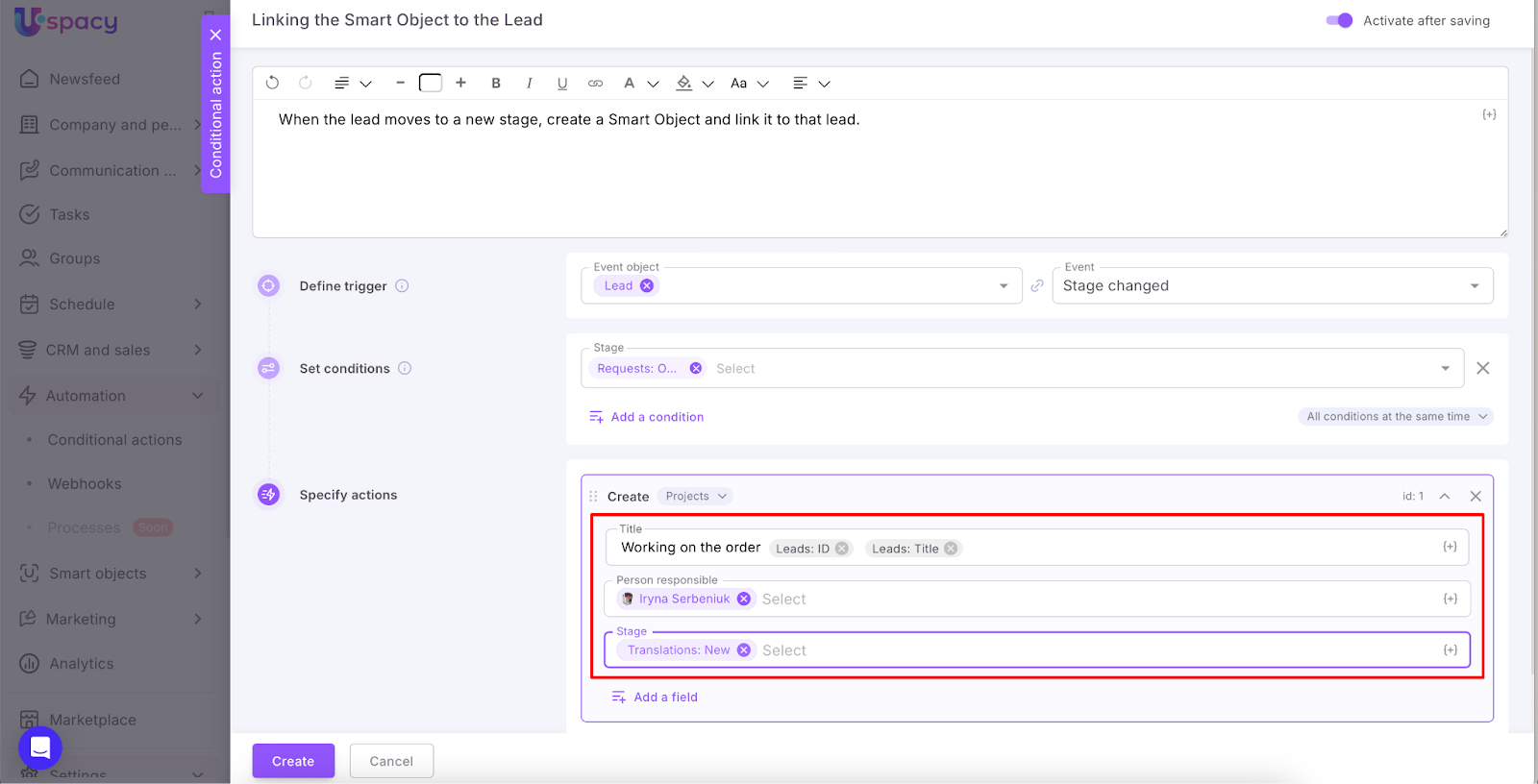Screen dimensions: 1538x784
Task: Click the horizontal line insert icon
Action: click(400, 84)
